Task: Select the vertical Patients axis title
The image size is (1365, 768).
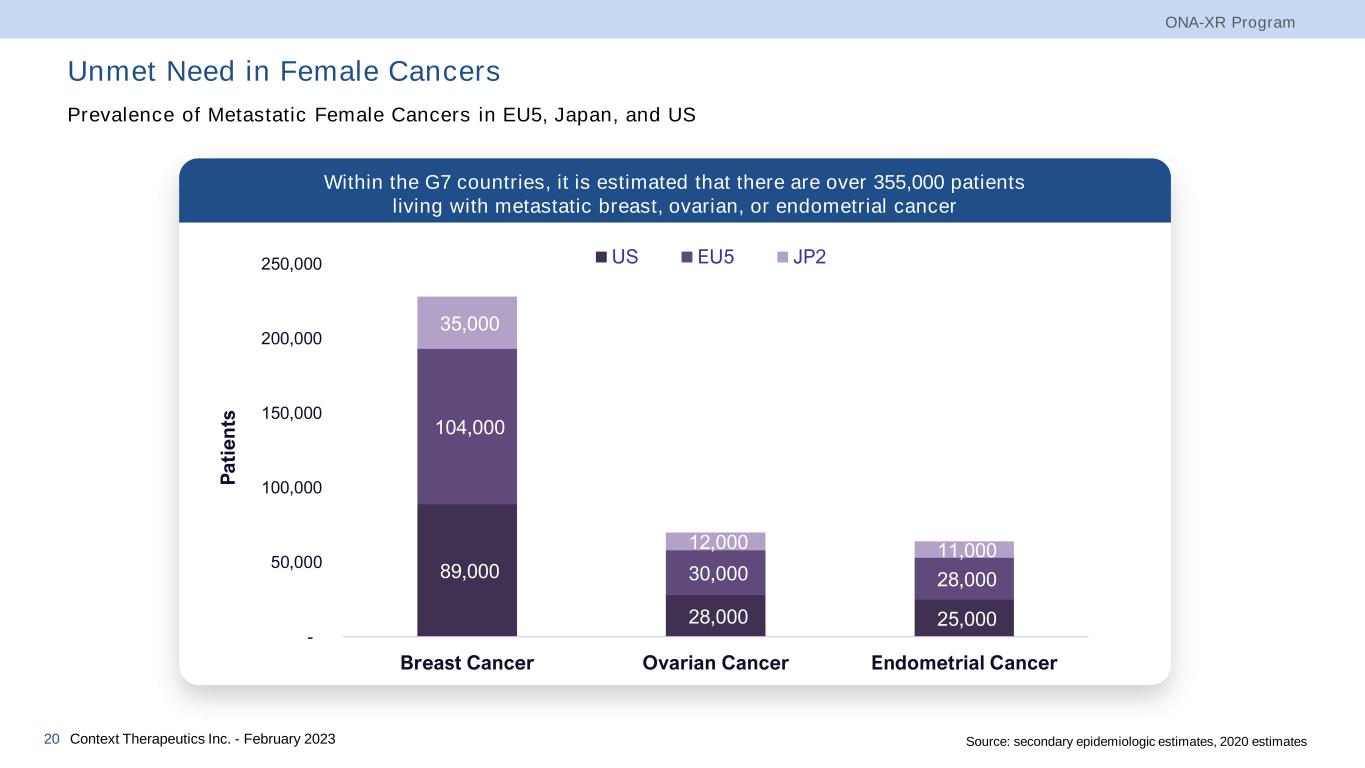Action: (229, 447)
